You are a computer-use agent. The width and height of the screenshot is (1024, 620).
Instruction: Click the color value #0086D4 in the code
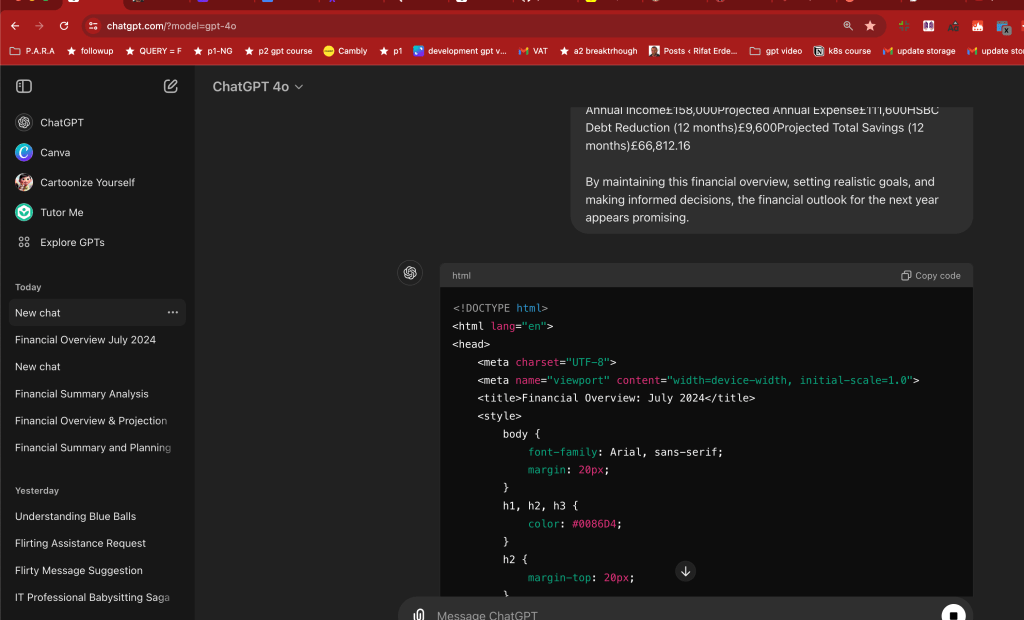[x=594, y=524]
